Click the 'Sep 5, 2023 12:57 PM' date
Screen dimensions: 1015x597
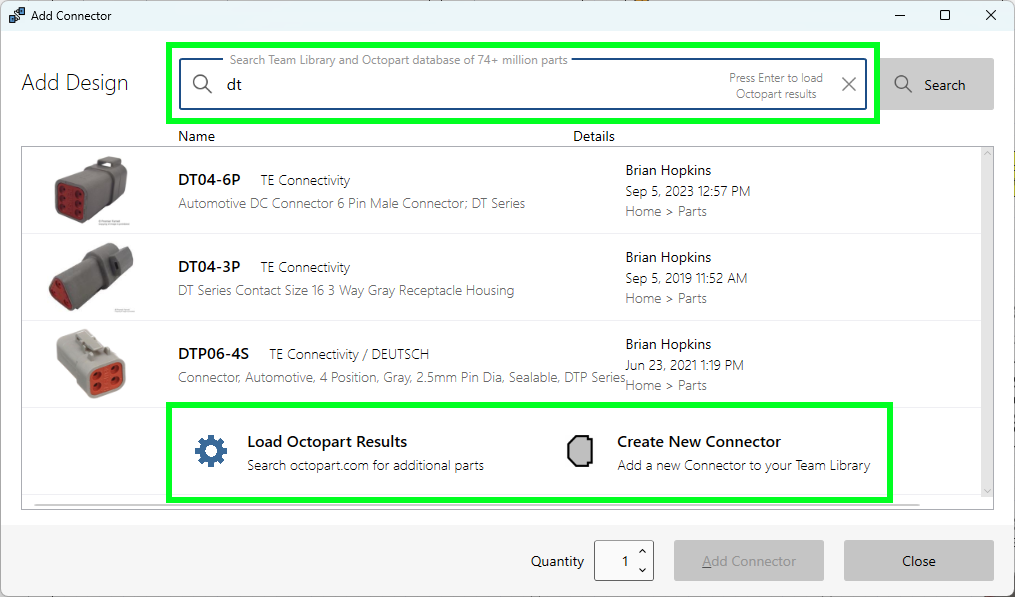point(687,191)
